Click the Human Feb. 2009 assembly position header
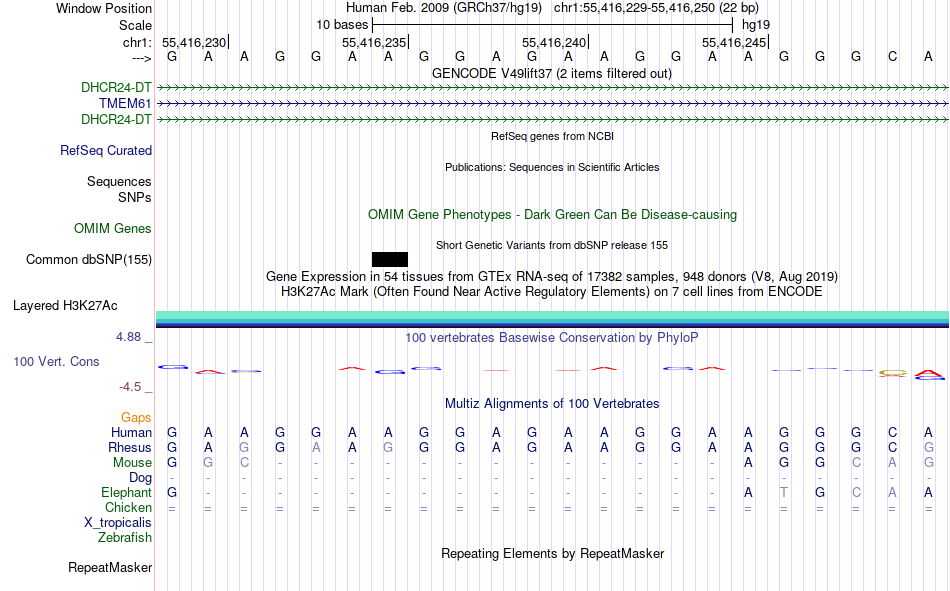 coord(552,8)
